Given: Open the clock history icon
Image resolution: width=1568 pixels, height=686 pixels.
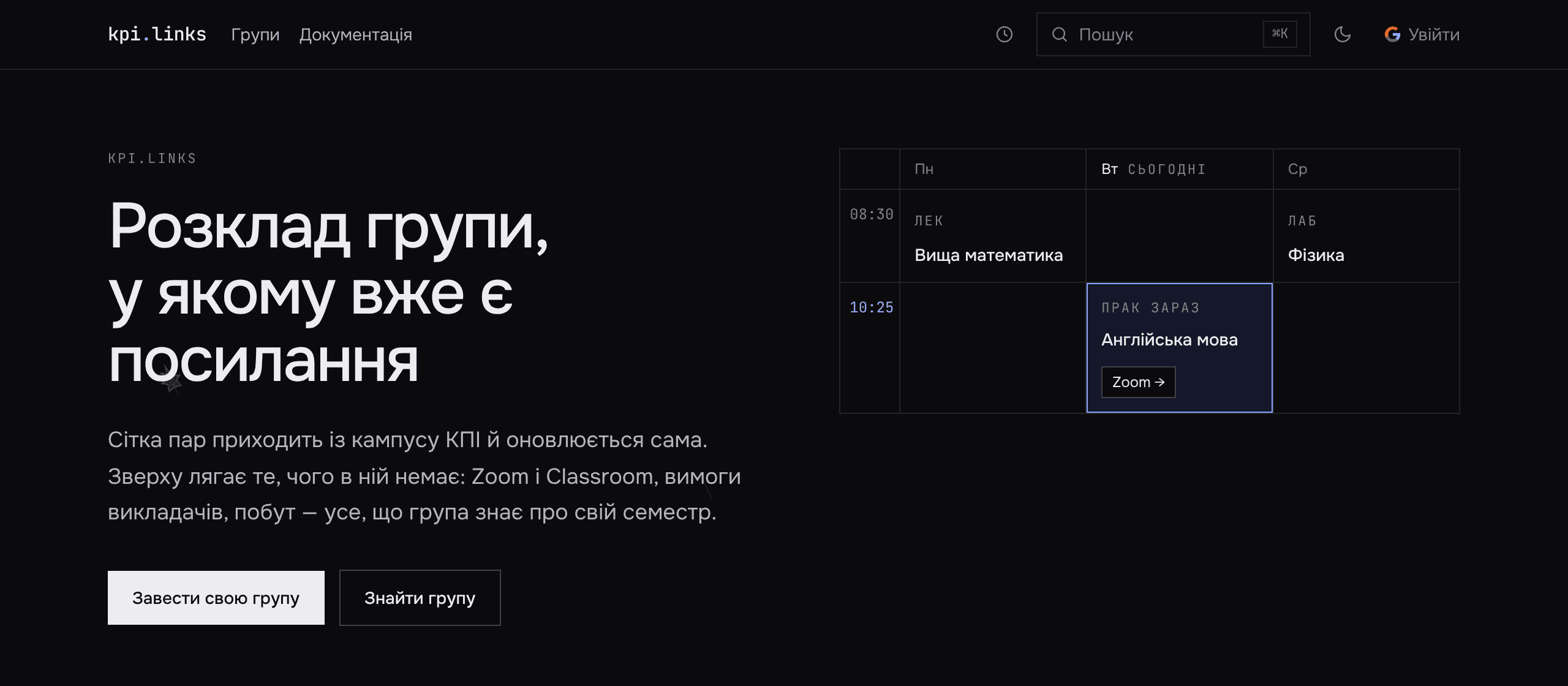Looking at the screenshot, I should click(x=1005, y=34).
